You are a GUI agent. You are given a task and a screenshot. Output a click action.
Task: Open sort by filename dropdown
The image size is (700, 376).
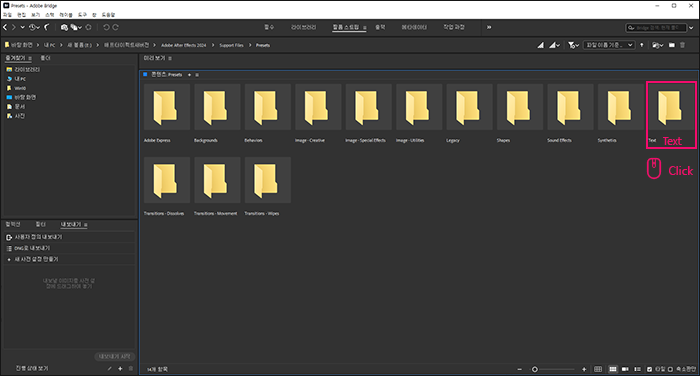[608, 45]
